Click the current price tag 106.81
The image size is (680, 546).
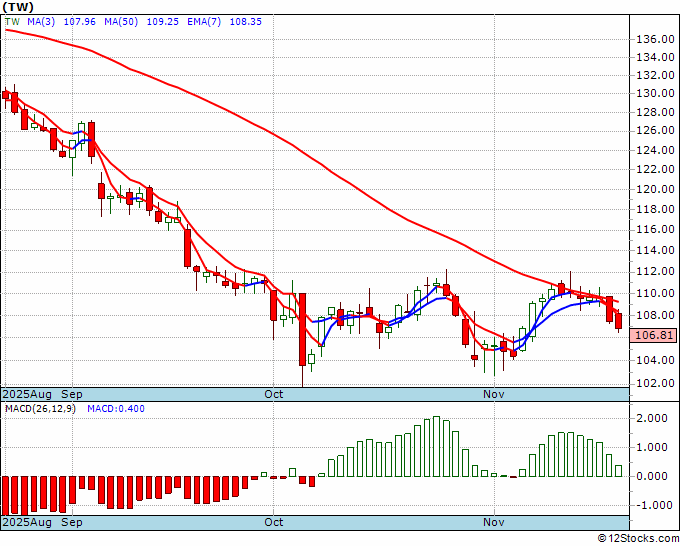654,335
